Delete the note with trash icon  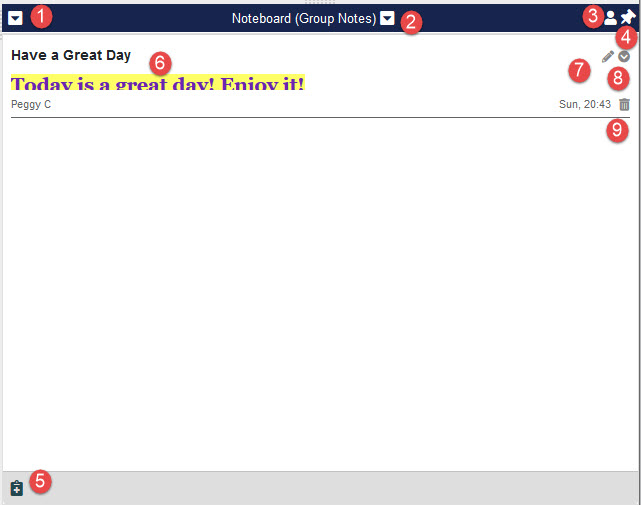(x=624, y=104)
